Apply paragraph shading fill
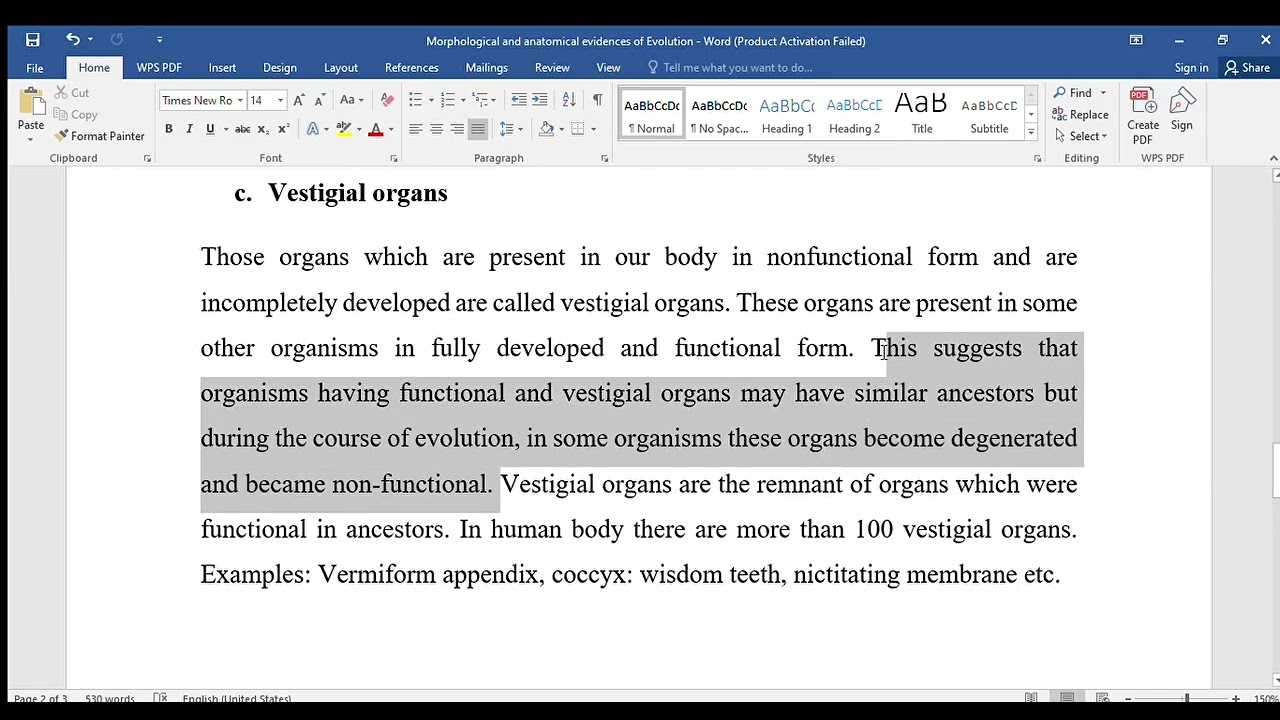 546,129
